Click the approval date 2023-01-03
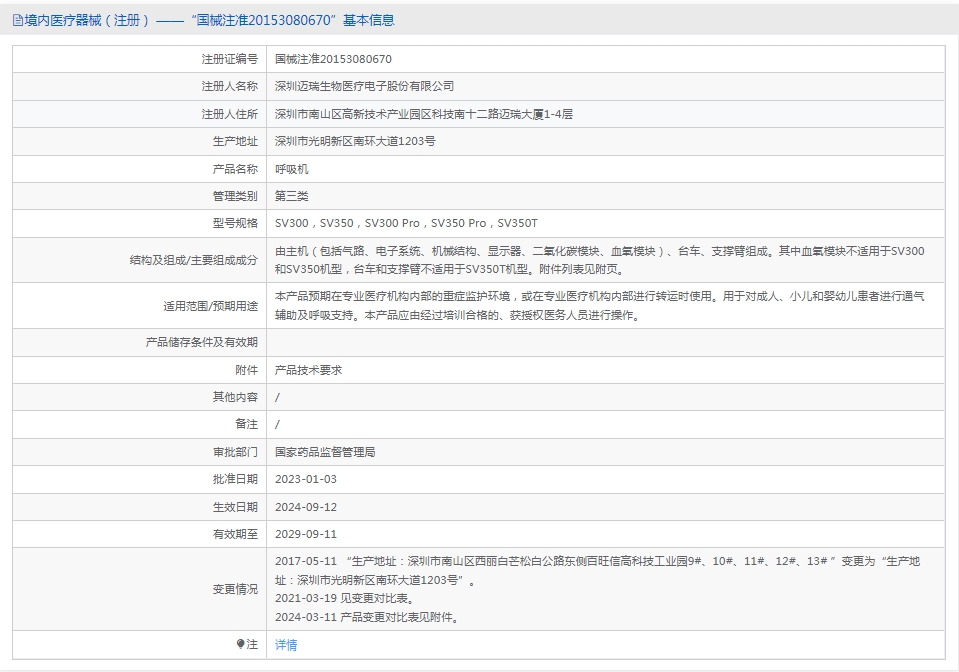 [x=306, y=479]
